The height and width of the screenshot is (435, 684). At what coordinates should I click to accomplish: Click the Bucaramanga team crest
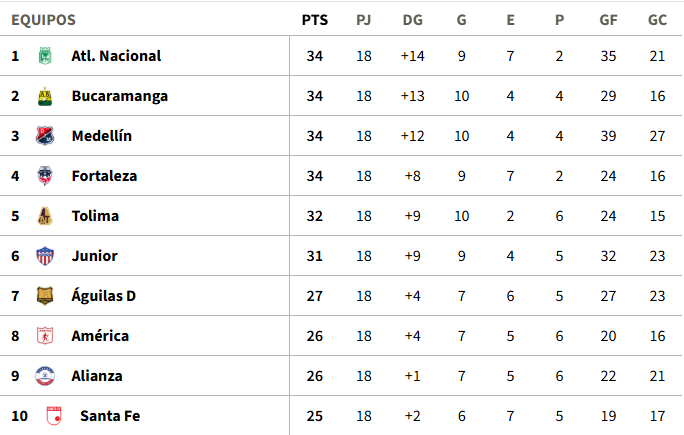point(44,96)
